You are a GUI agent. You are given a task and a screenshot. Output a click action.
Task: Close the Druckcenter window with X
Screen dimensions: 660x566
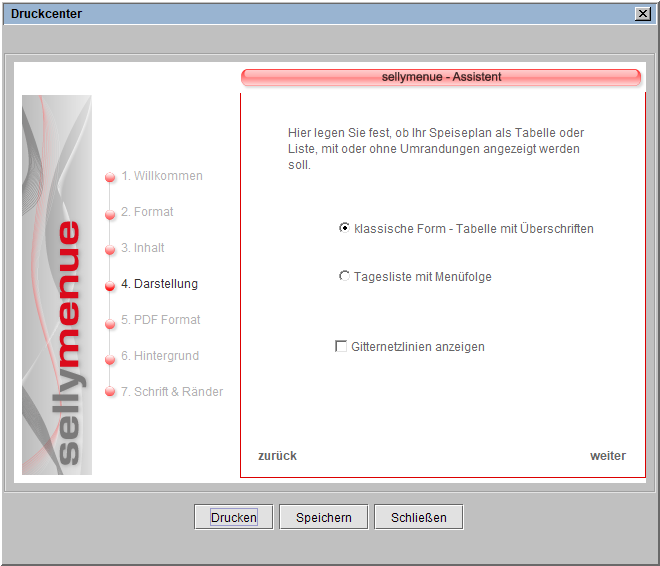click(x=641, y=14)
